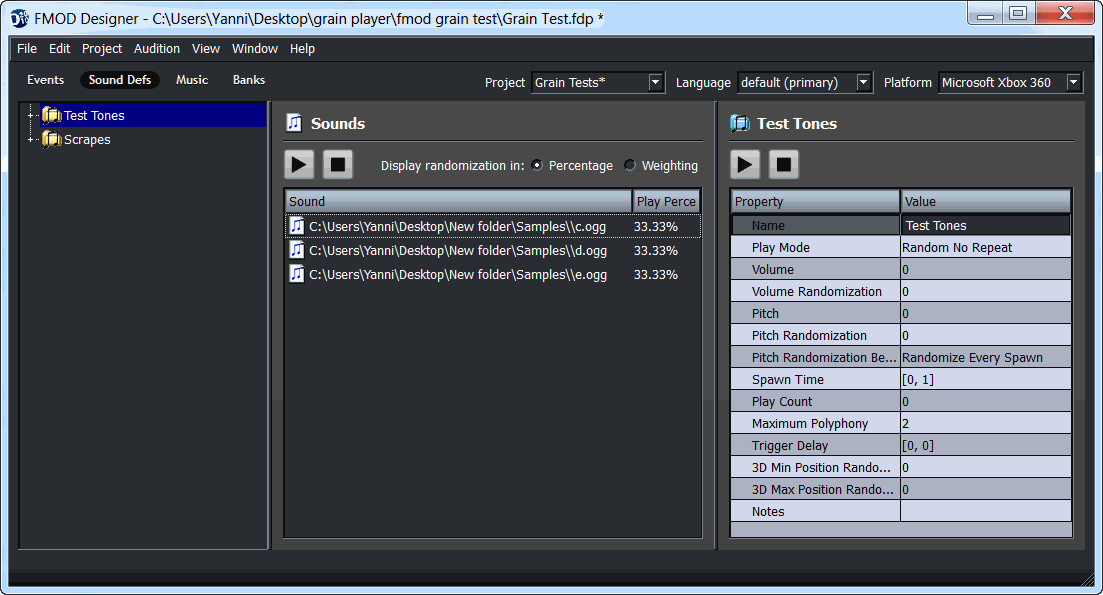Click the 3D Min Position Randomization value
Viewport: 1103px width, 595px height.
(986, 467)
